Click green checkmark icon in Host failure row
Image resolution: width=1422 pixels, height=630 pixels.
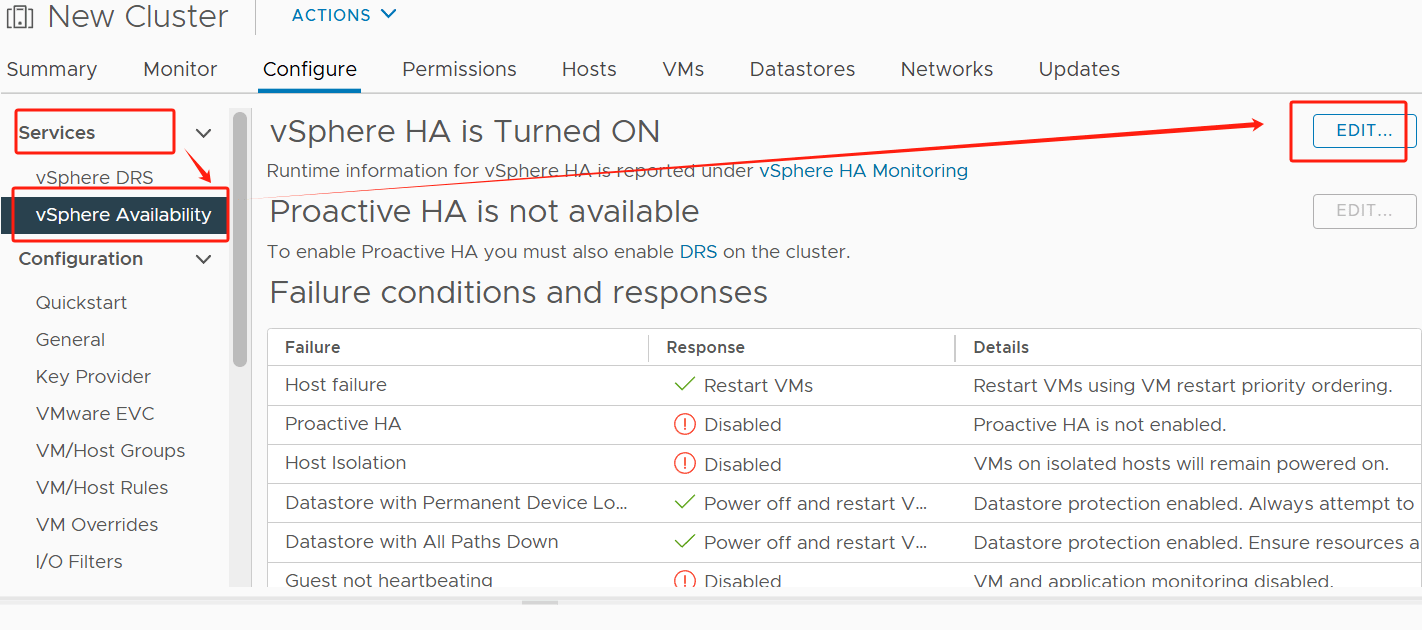coord(684,384)
